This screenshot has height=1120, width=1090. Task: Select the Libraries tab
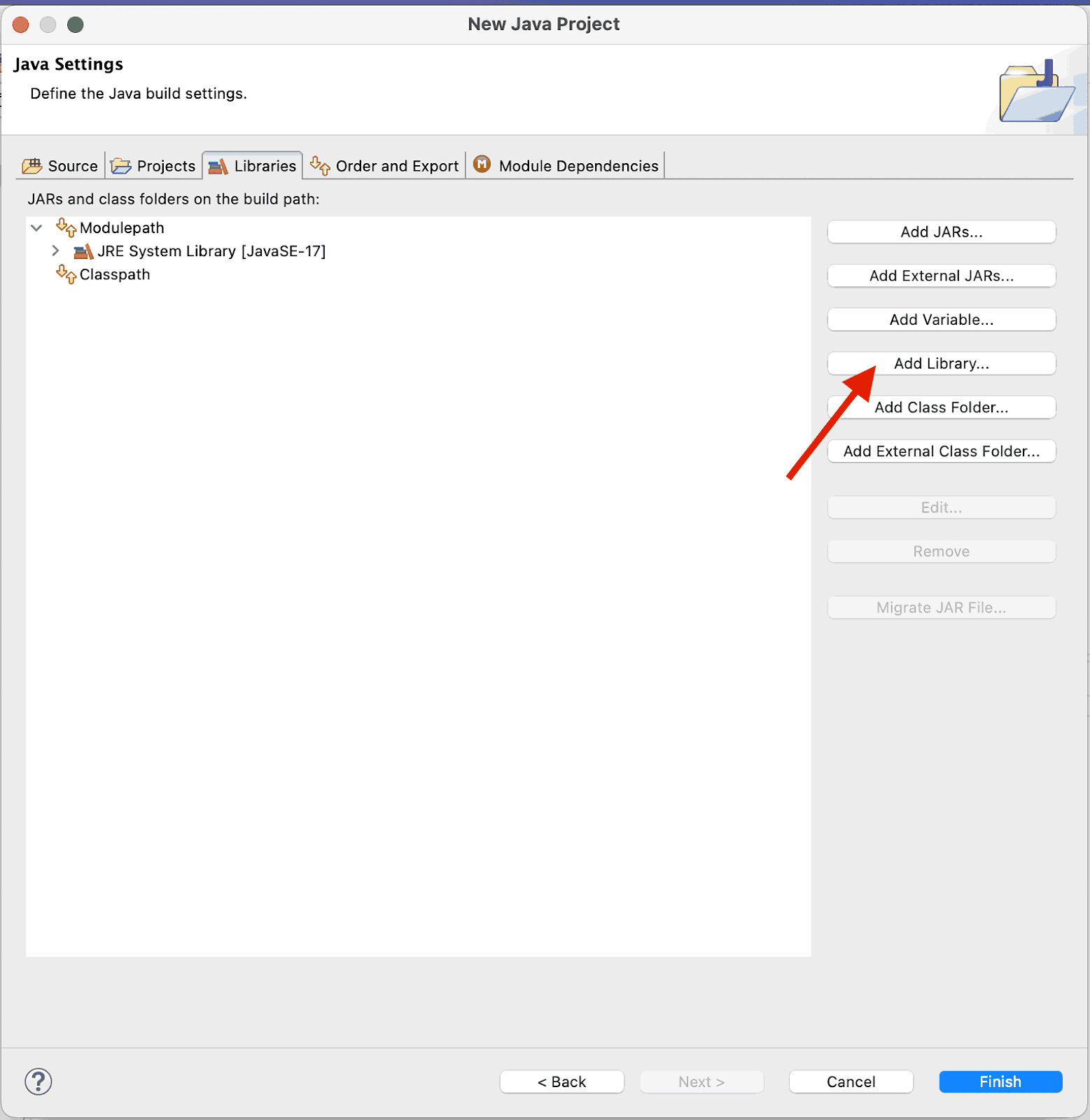(253, 166)
